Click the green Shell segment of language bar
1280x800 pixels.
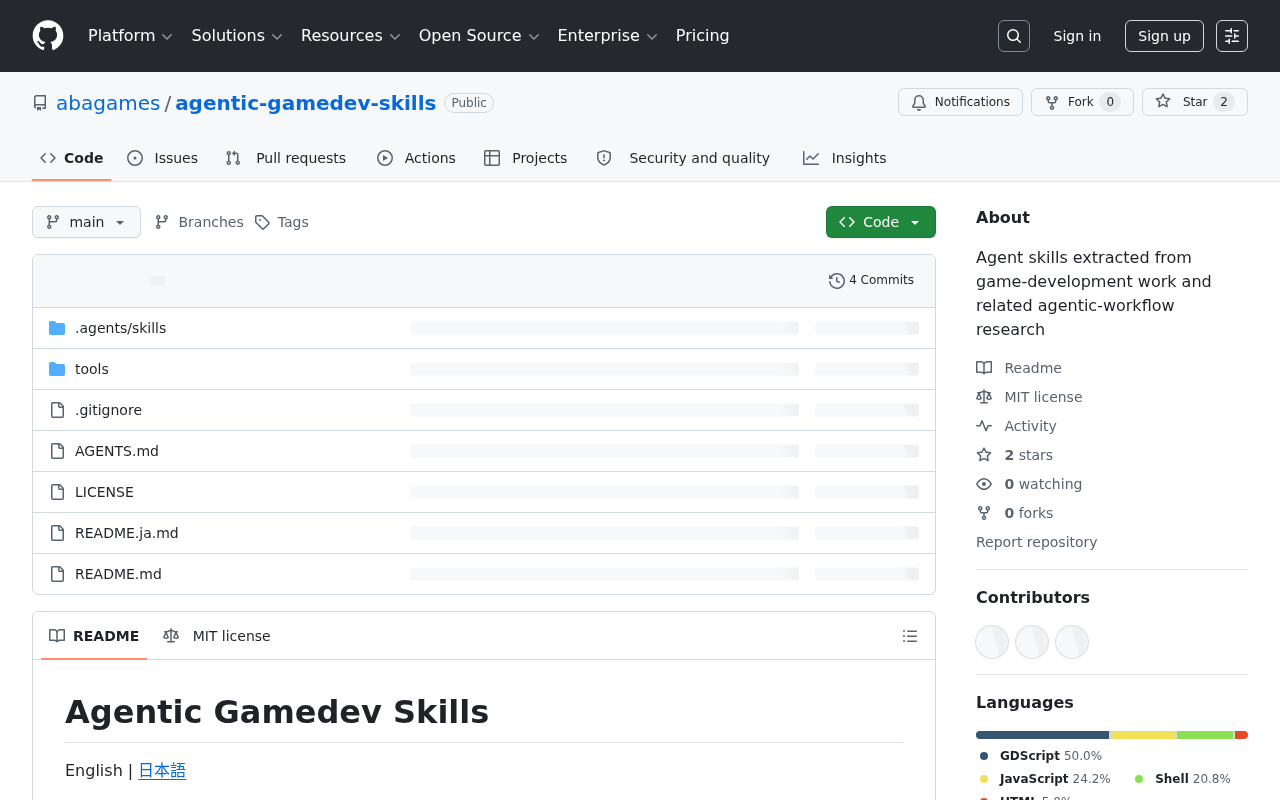[x=1205, y=735]
